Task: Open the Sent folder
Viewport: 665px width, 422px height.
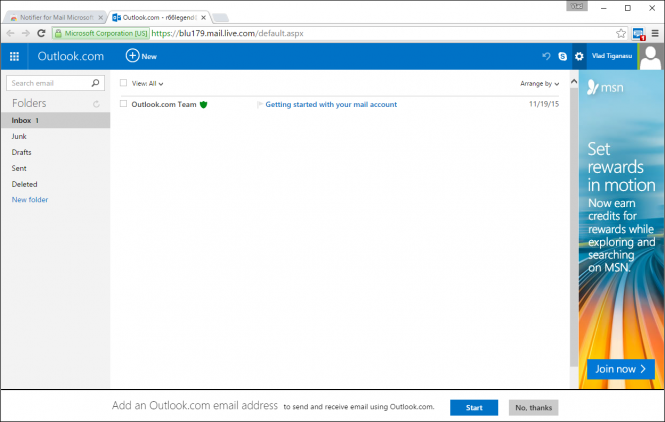Action: pos(19,168)
